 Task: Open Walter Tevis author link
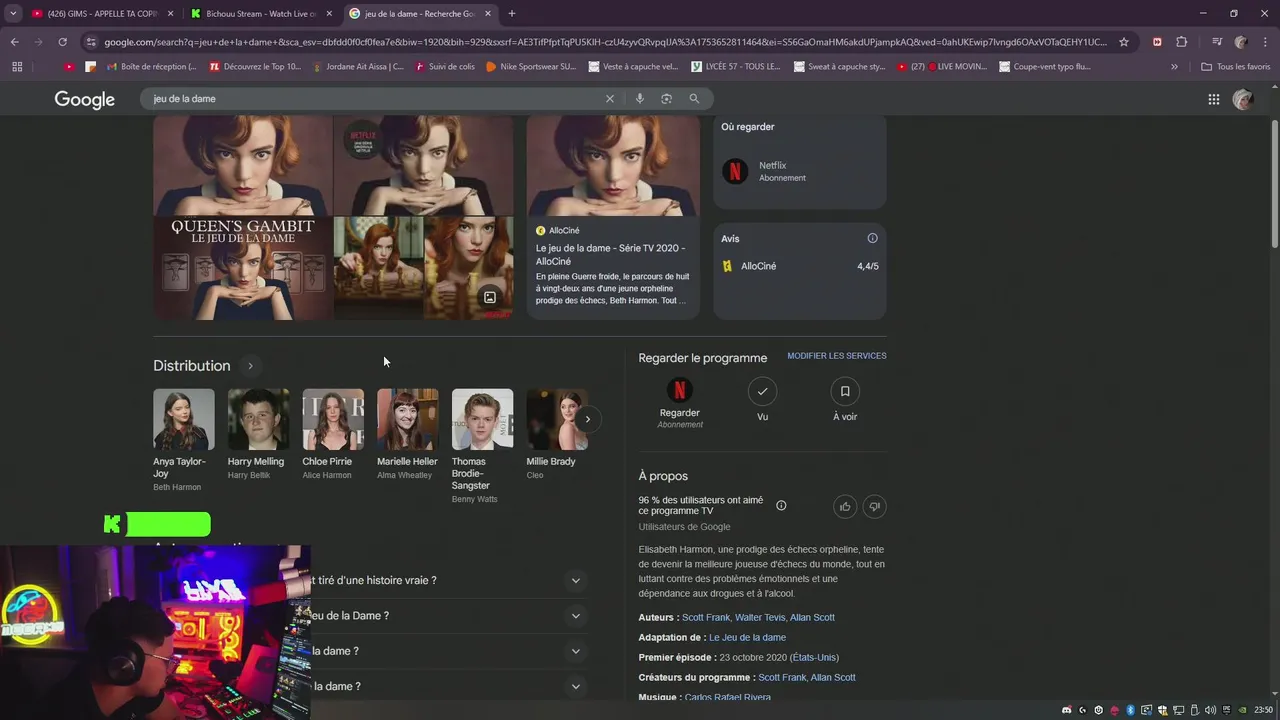[x=760, y=618]
